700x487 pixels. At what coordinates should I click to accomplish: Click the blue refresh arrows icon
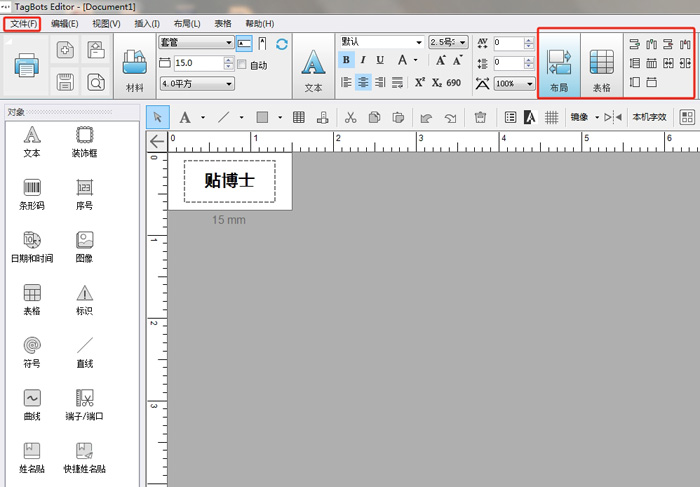(282, 44)
